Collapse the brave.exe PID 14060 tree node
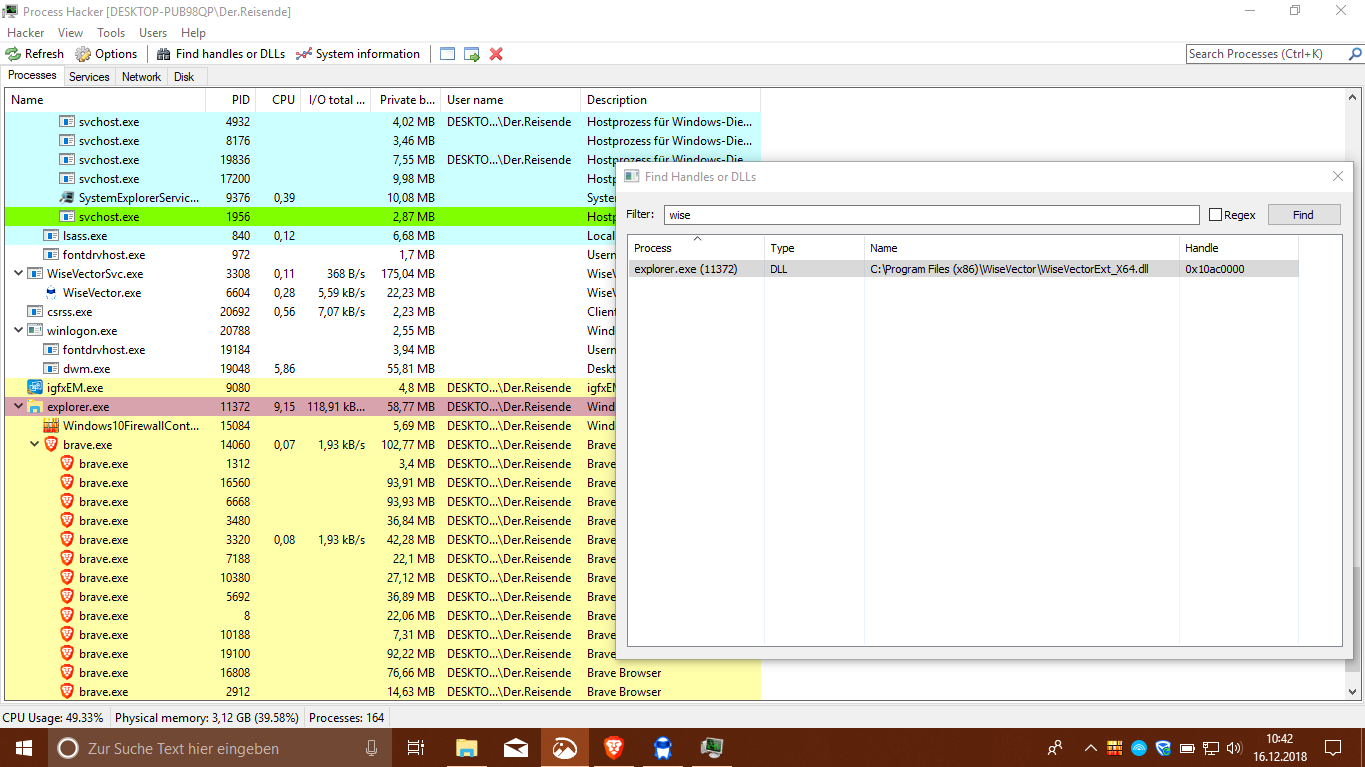This screenshot has height=767, width=1365. 35,445
